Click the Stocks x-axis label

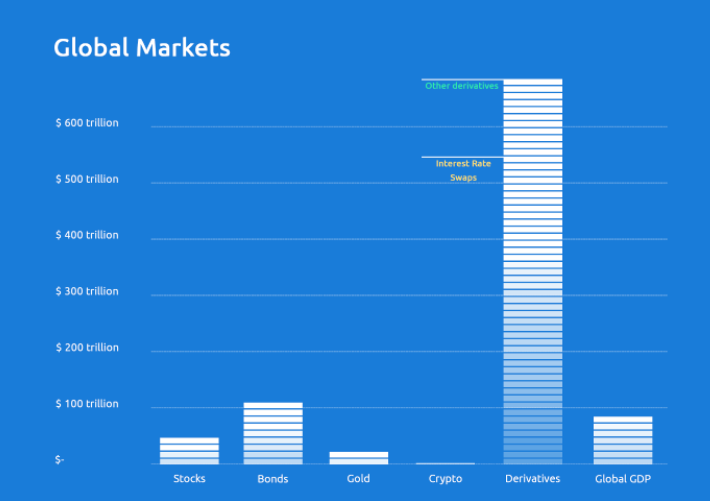click(189, 479)
